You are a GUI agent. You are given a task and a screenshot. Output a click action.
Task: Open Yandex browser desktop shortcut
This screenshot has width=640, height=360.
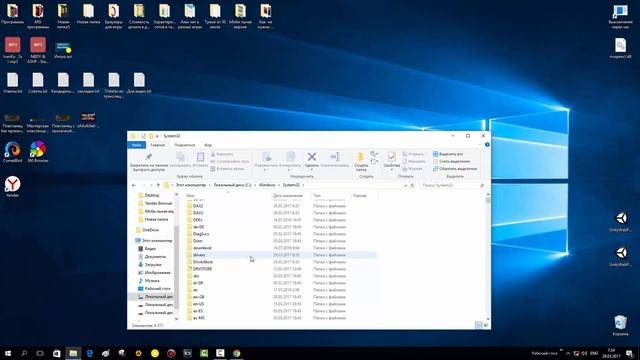pyautogui.click(x=13, y=187)
